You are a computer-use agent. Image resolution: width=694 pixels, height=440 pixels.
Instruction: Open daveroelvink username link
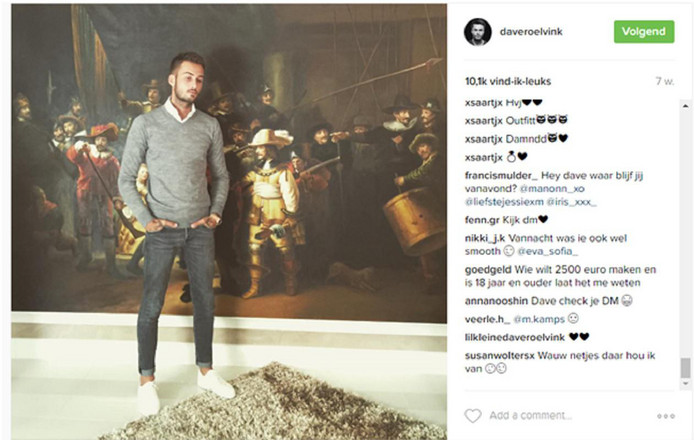531,32
